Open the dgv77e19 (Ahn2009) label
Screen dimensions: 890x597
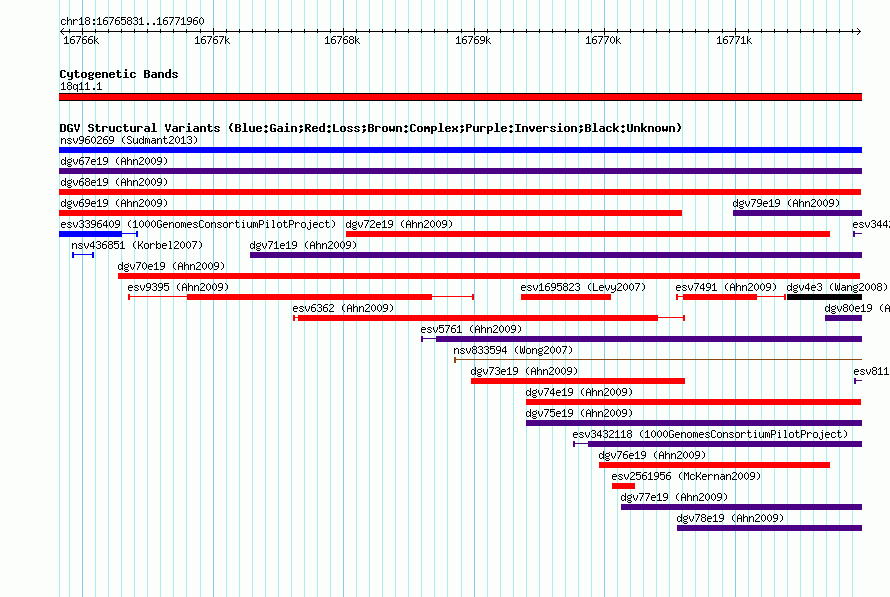click(674, 497)
